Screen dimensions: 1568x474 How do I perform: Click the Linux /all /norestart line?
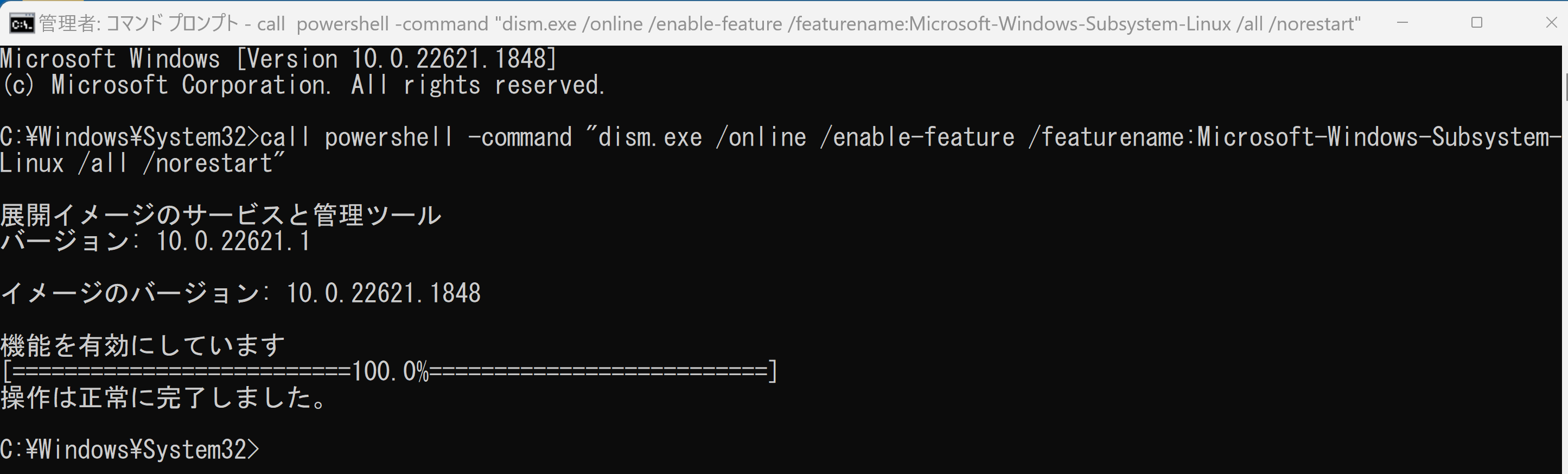point(143,163)
